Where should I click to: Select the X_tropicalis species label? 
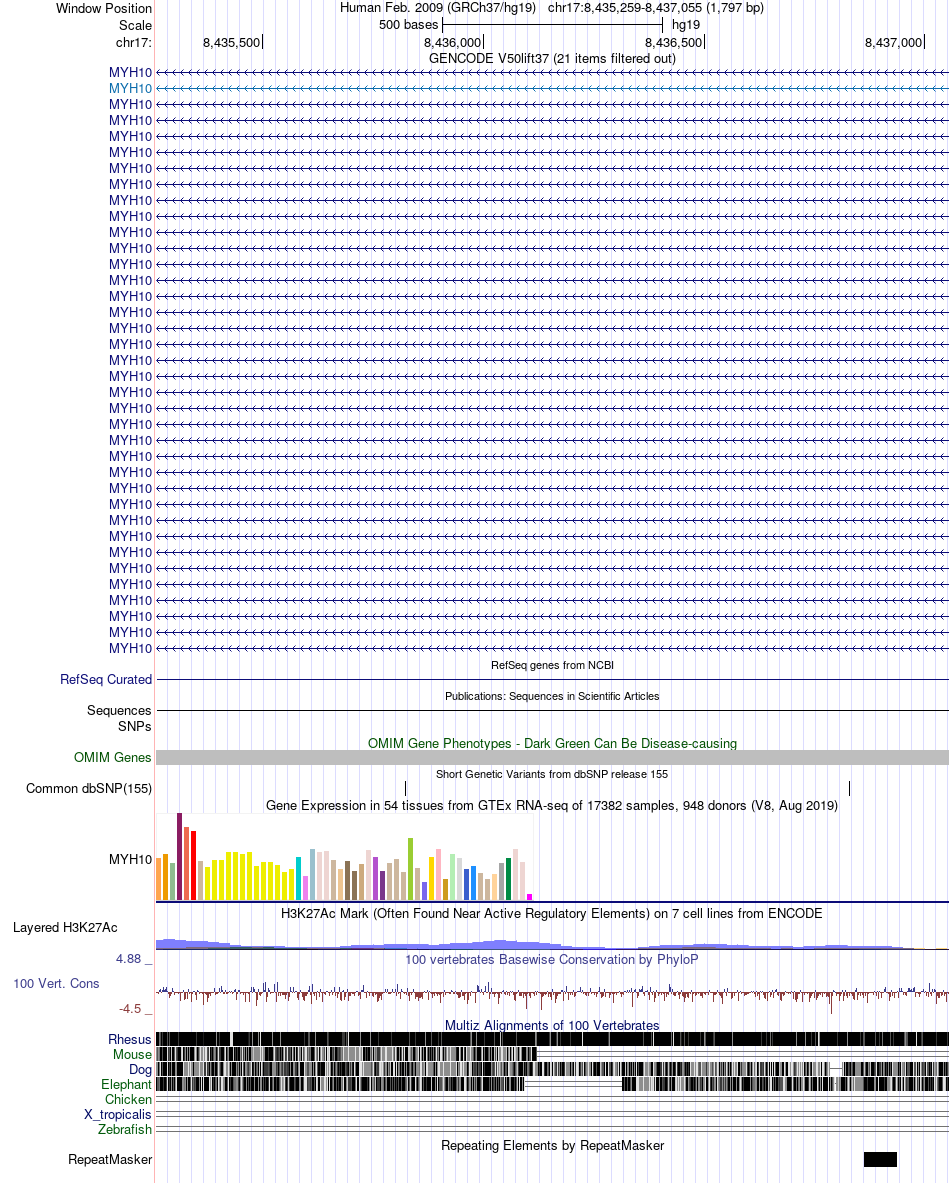118,1114
